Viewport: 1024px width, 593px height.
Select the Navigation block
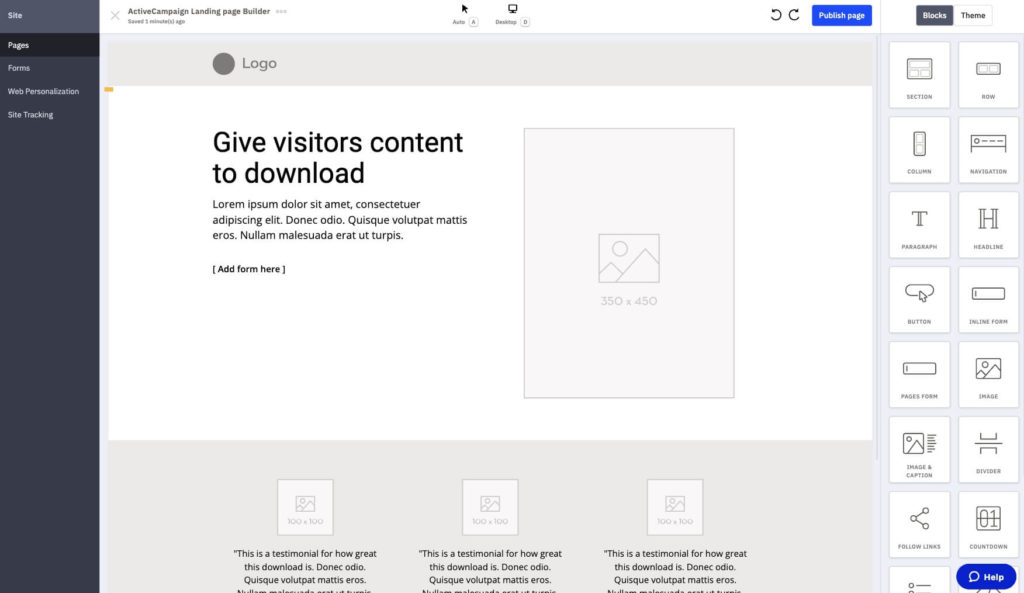click(988, 150)
